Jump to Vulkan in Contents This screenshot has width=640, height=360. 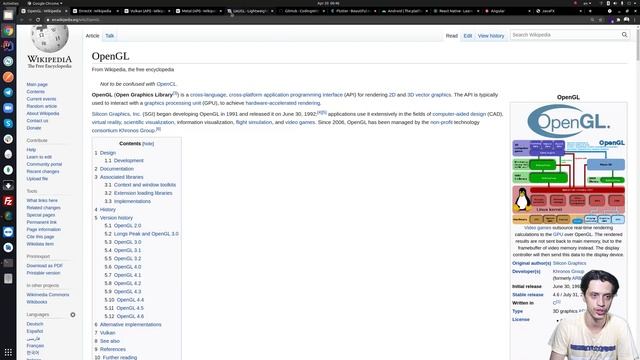point(107,333)
